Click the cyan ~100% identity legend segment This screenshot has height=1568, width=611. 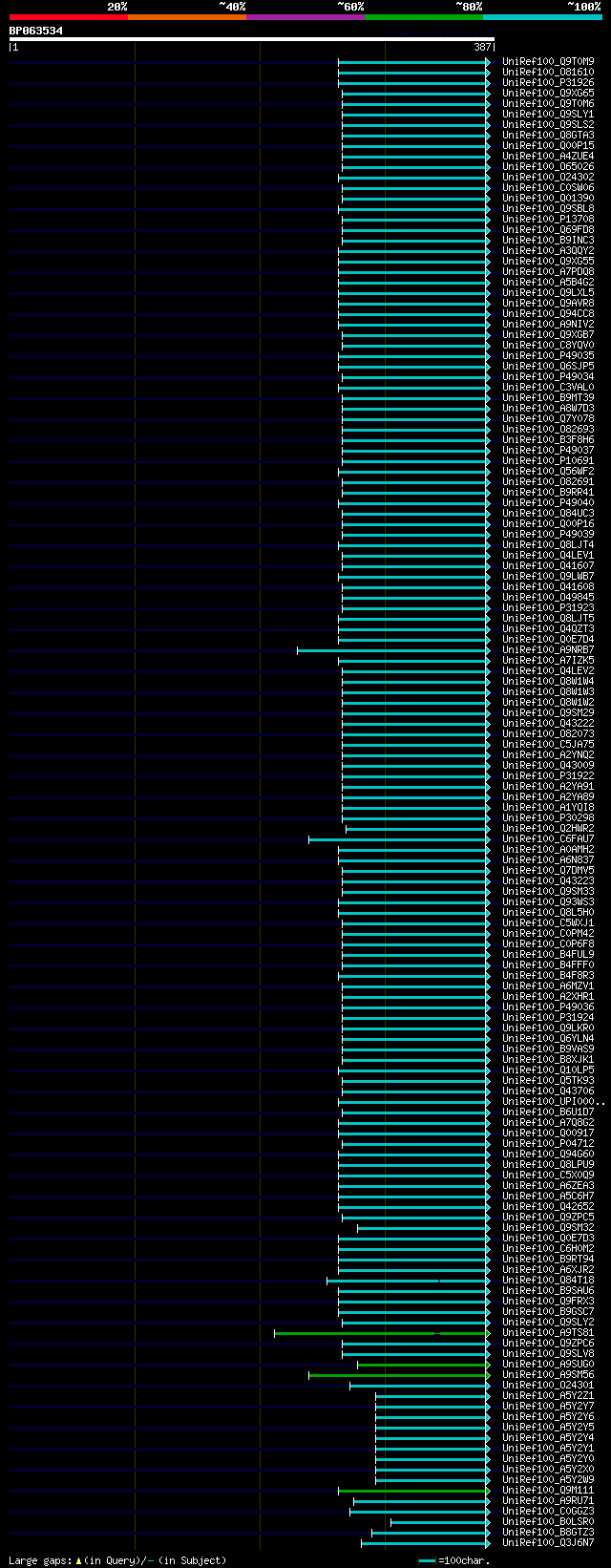542,17
